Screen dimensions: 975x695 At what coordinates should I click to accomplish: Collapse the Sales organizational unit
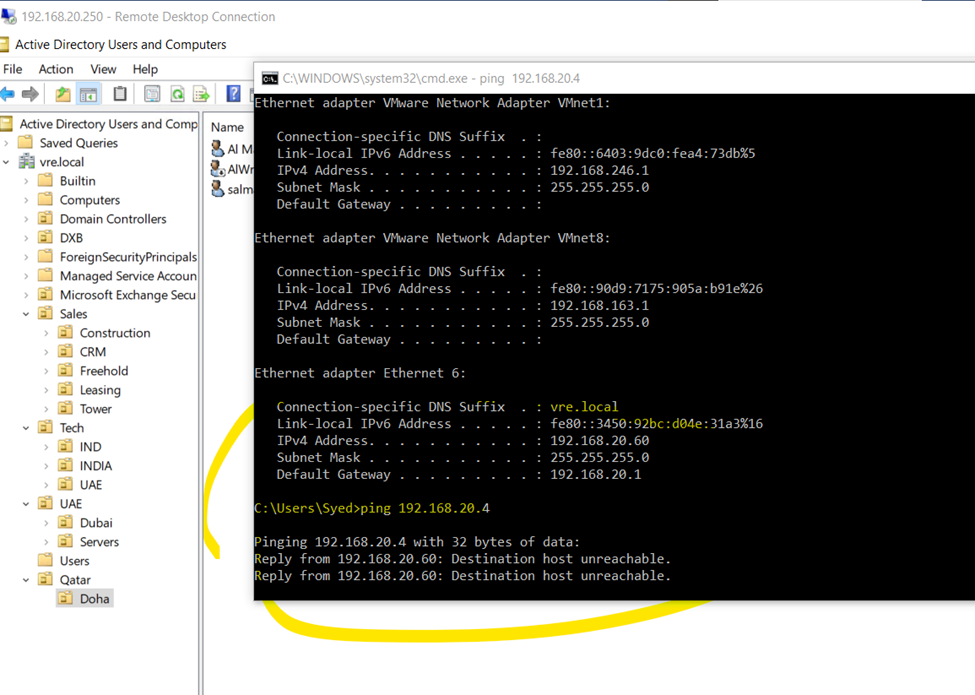tap(26, 314)
